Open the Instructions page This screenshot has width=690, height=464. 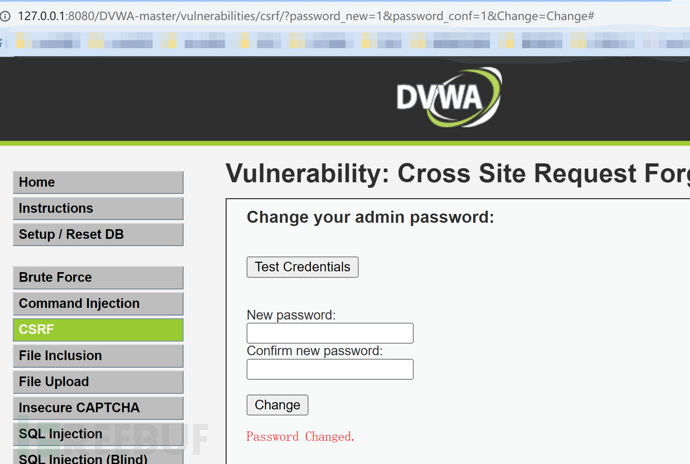(98, 208)
